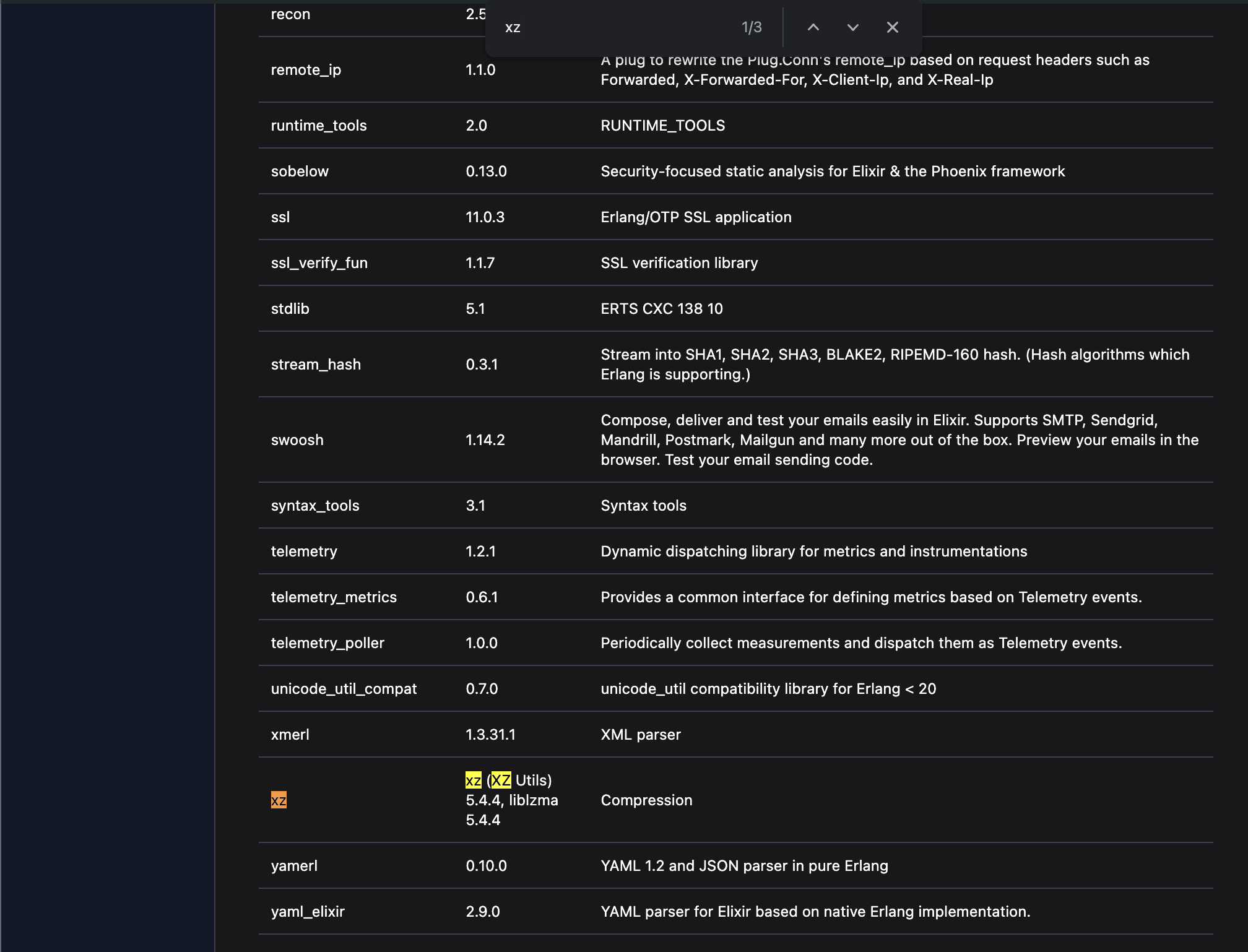
Task: Click the 'ERTS CXC 138 10' description
Action: click(661, 309)
